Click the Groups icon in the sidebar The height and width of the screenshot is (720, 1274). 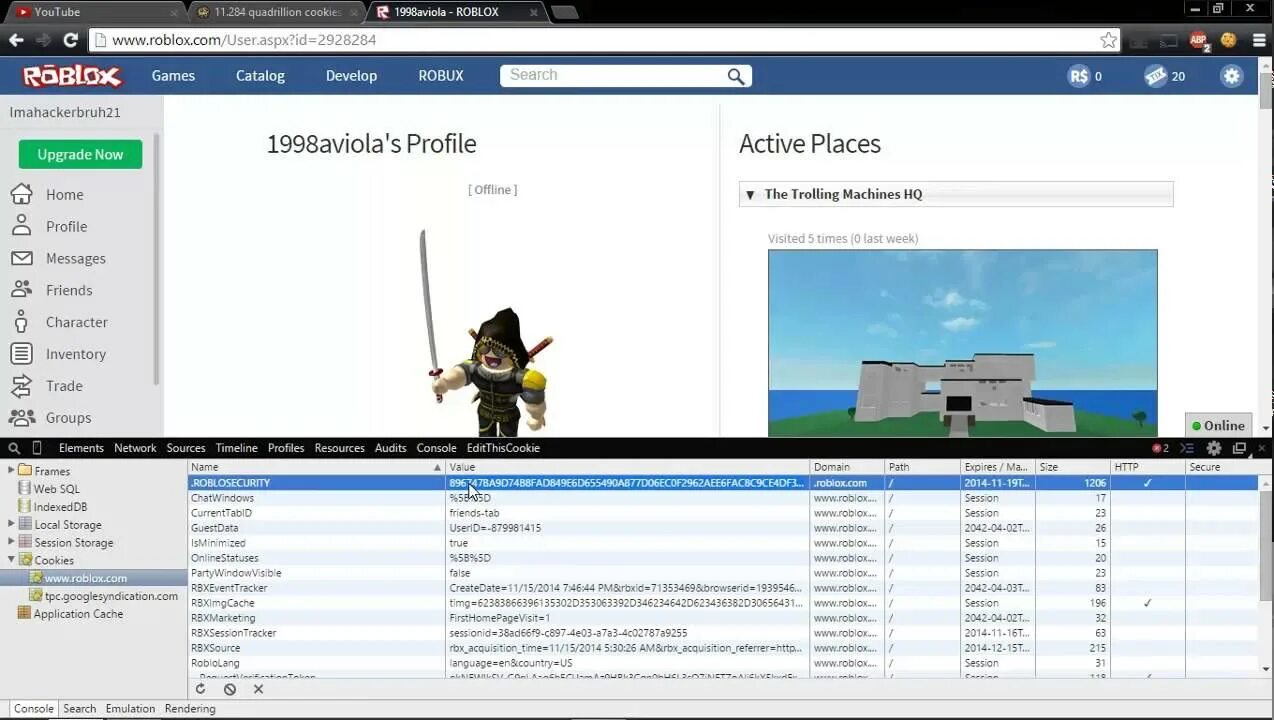click(21, 418)
